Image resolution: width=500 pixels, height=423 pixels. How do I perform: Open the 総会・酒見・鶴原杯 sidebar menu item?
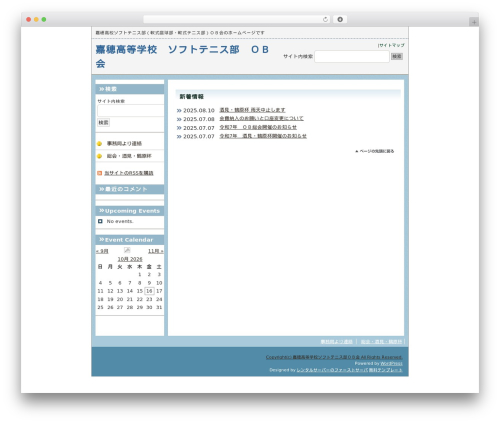(x=129, y=156)
